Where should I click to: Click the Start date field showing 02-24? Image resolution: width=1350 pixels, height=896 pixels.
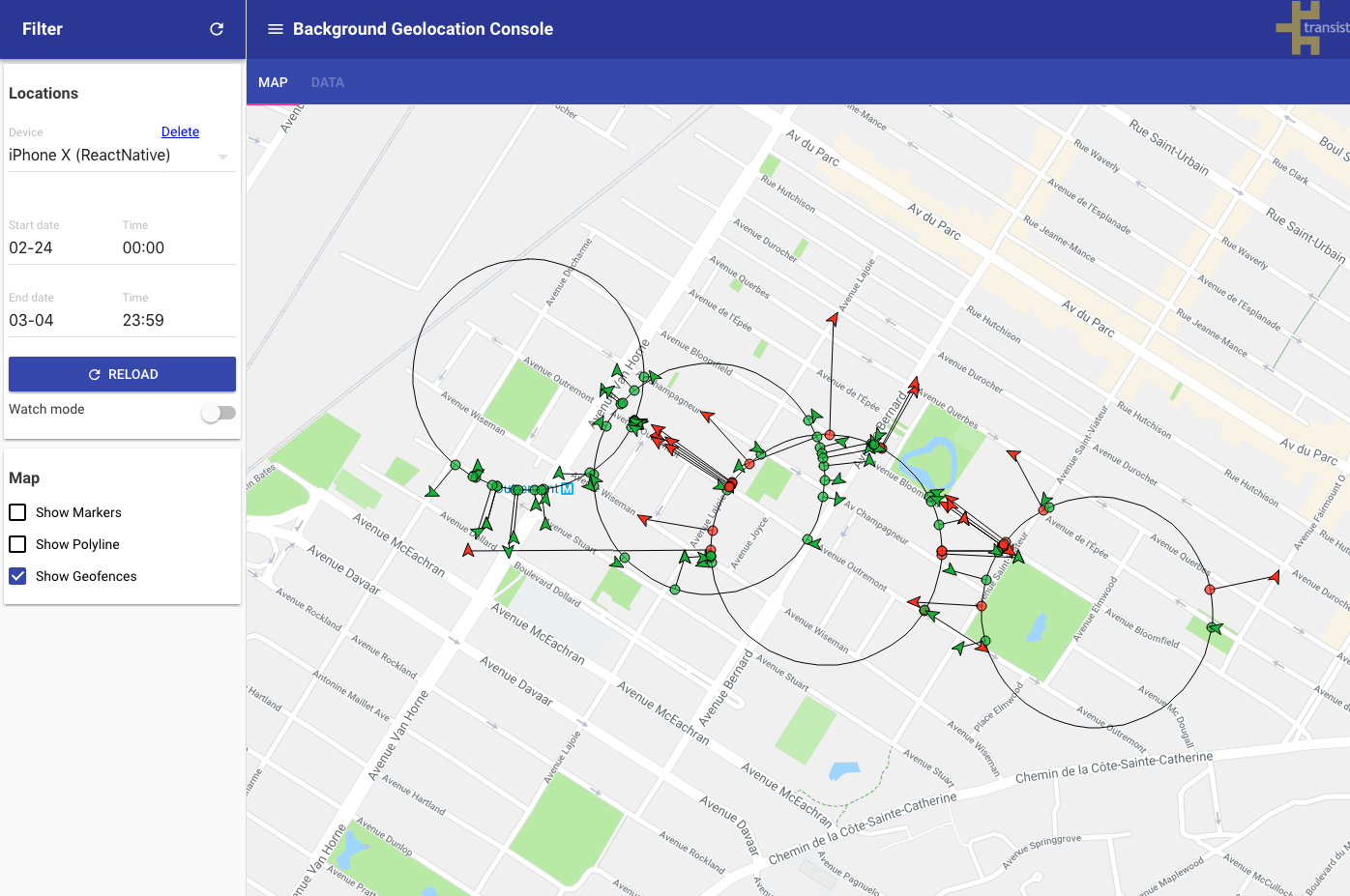pos(61,248)
